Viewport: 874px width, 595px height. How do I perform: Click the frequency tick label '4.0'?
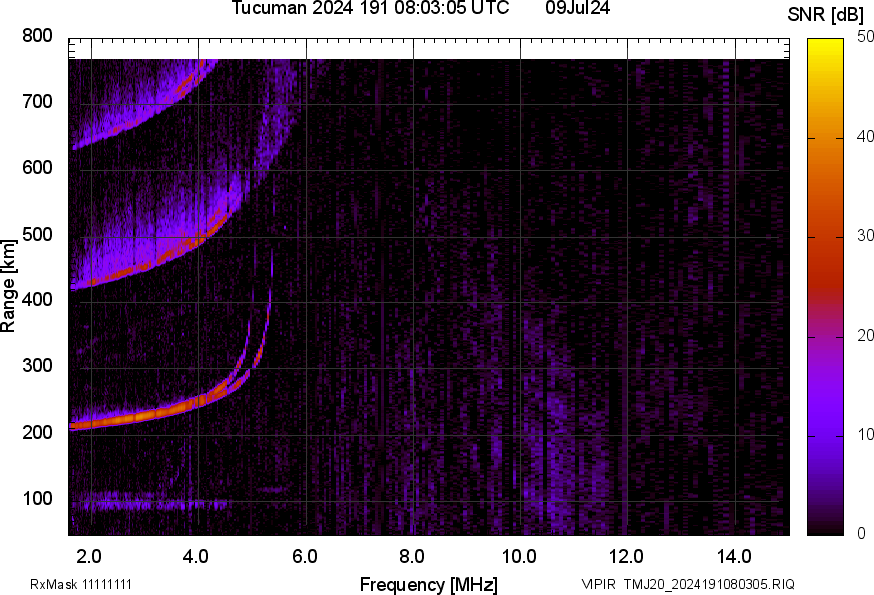[x=196, y=557]
